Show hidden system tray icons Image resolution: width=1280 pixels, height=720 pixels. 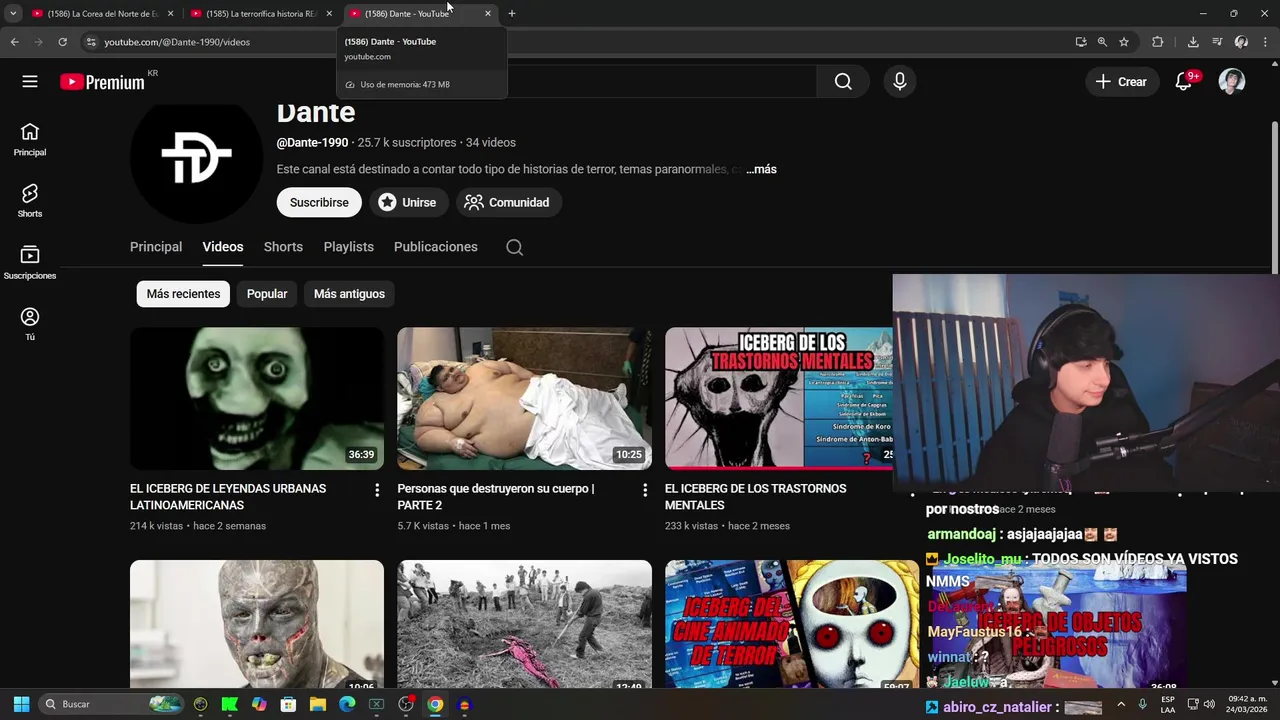click(x=1121, y=704)
